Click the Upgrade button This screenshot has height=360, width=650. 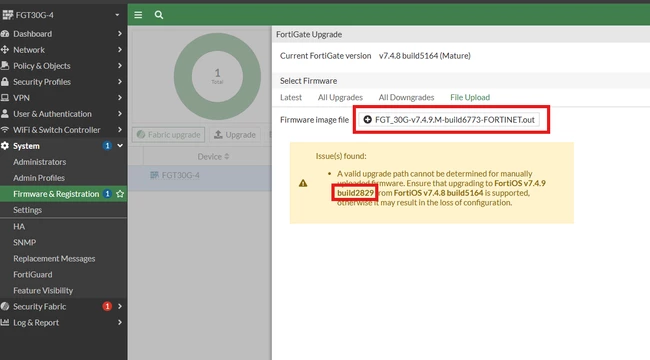click(235, 135)
